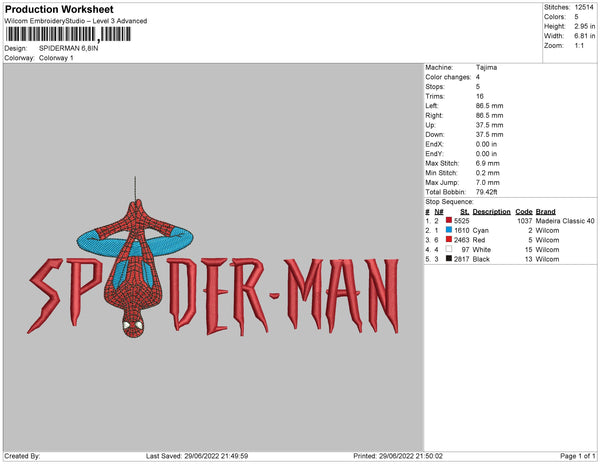Viewport: 600px width, 464px height.
Task: Click the Stitches count value 12514
Action: [x=584, y=7]
